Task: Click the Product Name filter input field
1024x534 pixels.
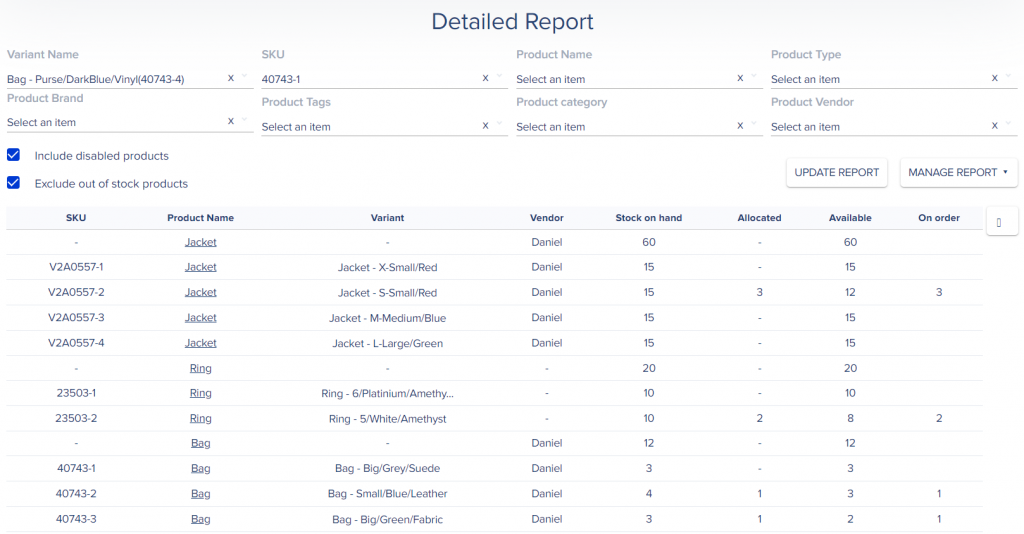Action: (x=620, y=79)
